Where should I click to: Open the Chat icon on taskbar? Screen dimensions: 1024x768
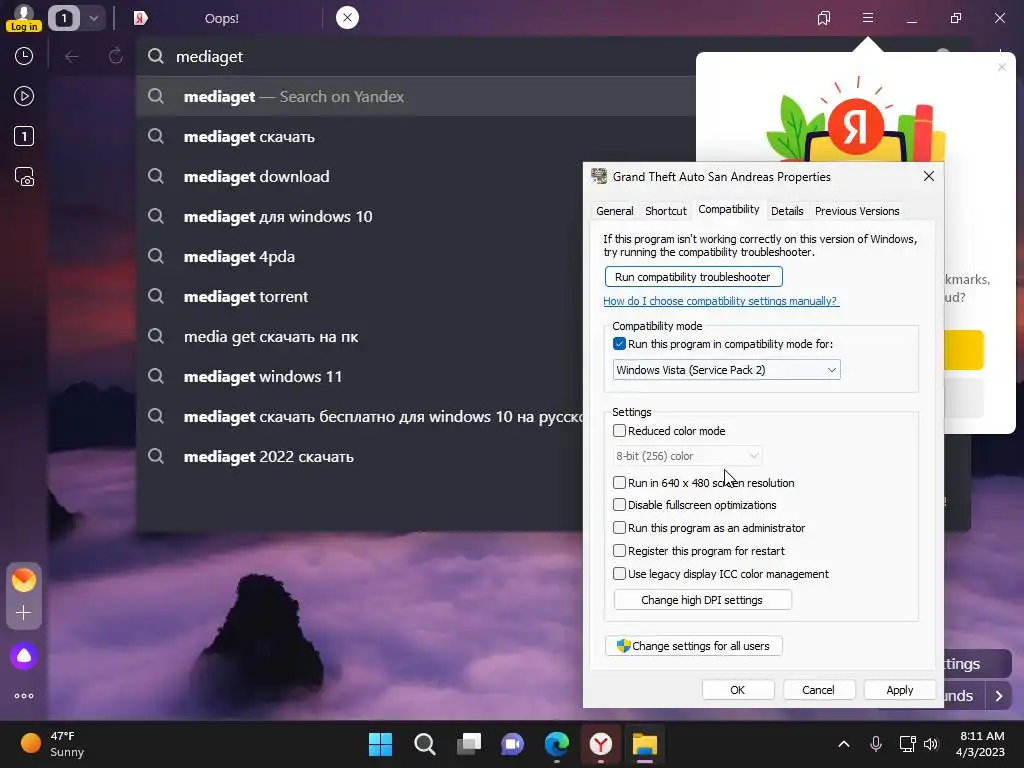(513, 744)
